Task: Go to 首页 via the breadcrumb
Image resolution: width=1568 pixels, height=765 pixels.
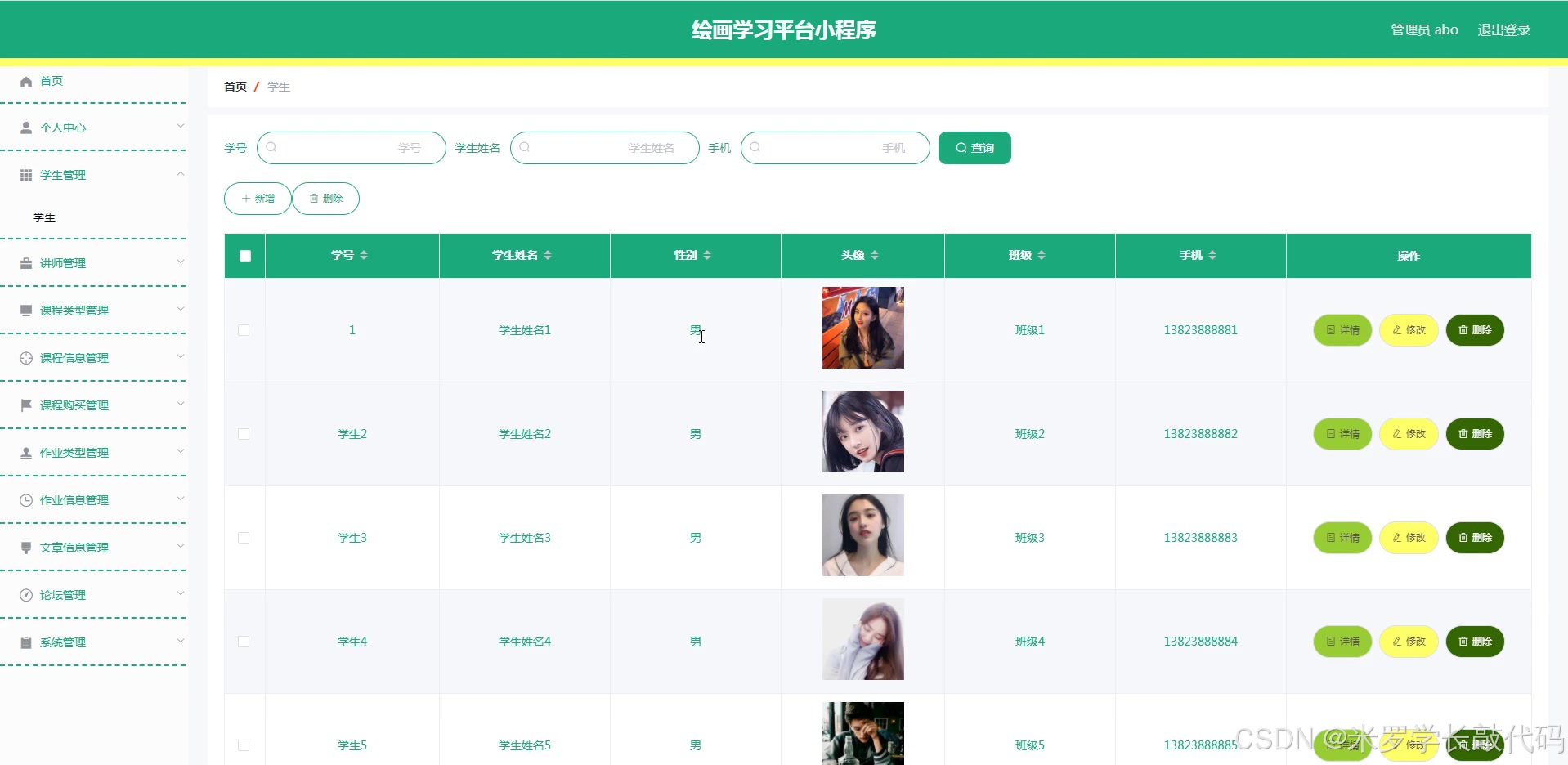Action: tap(235, 87)
